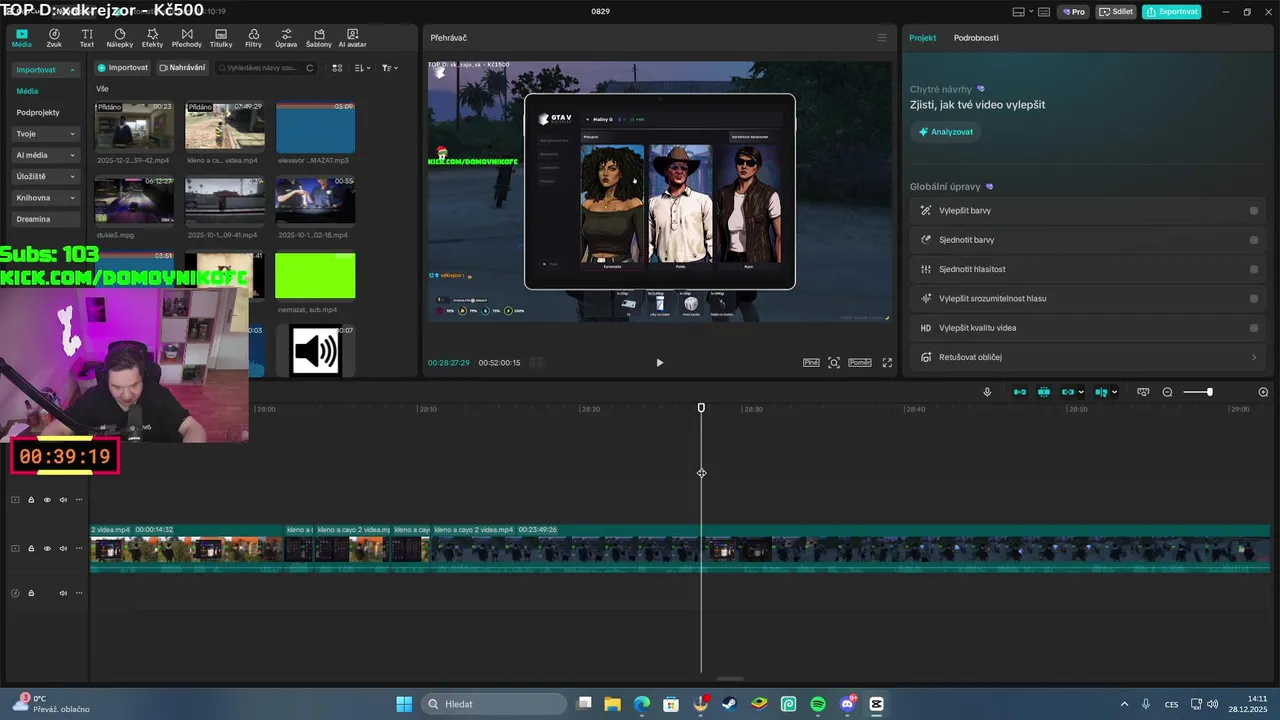The width and height of the screenshot is (1280, 720).
Task: Click the timeline zoom slider handle
Action: click(1209, 392)
